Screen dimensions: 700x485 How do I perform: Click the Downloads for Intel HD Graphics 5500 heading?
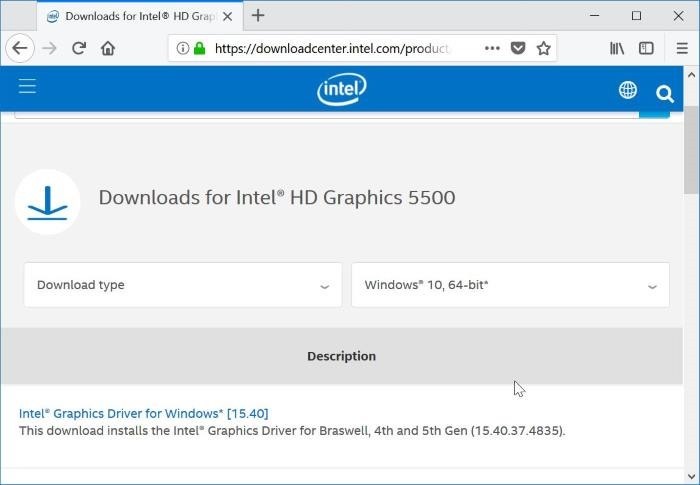pyautogui.click(x=277, y=197)
